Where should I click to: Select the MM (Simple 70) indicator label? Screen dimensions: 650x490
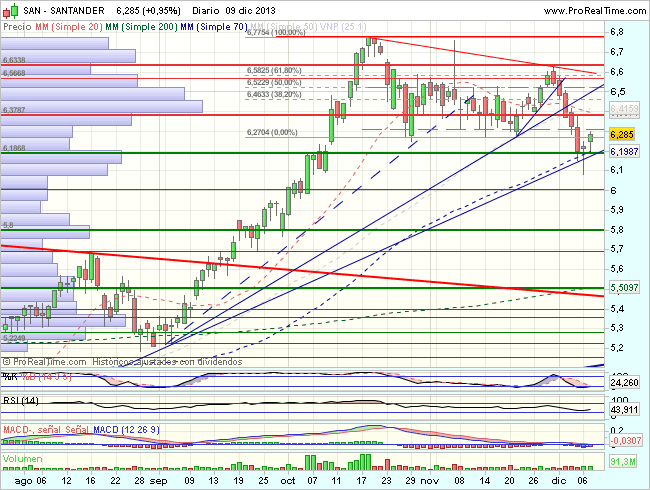pyautogui.click(x=214, y=27)
